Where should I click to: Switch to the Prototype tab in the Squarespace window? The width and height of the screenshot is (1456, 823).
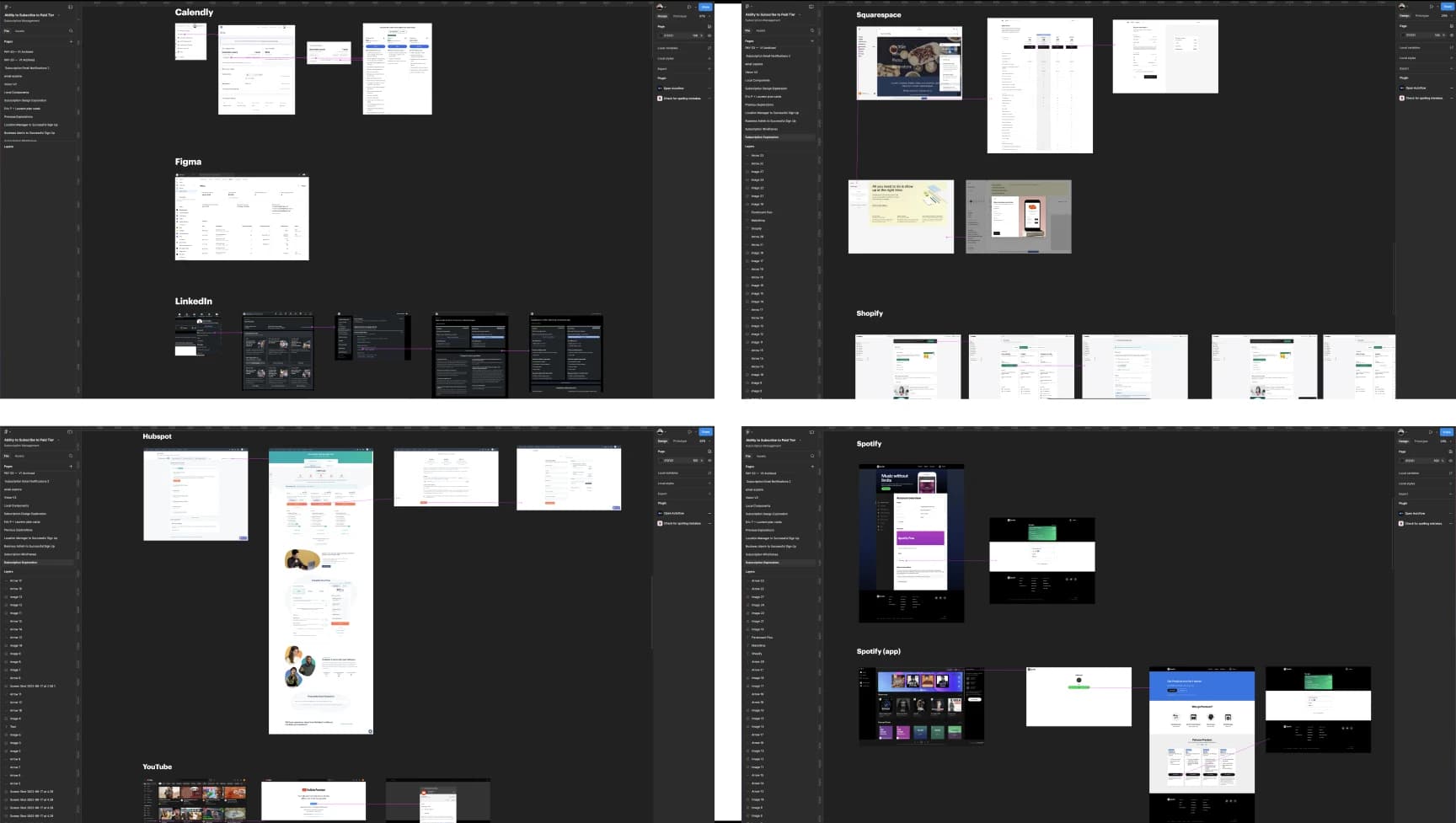pyautogui.click(x=1421, y=16)
